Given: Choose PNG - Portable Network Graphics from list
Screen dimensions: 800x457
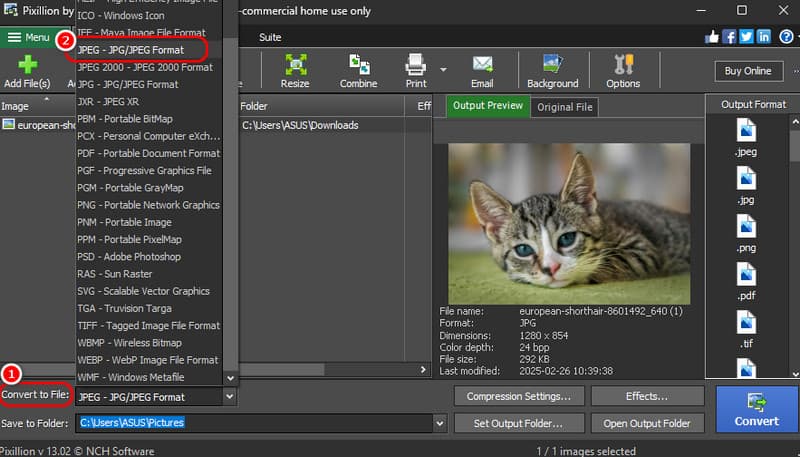Looking at the screenshot, I should tap(148, 205).
